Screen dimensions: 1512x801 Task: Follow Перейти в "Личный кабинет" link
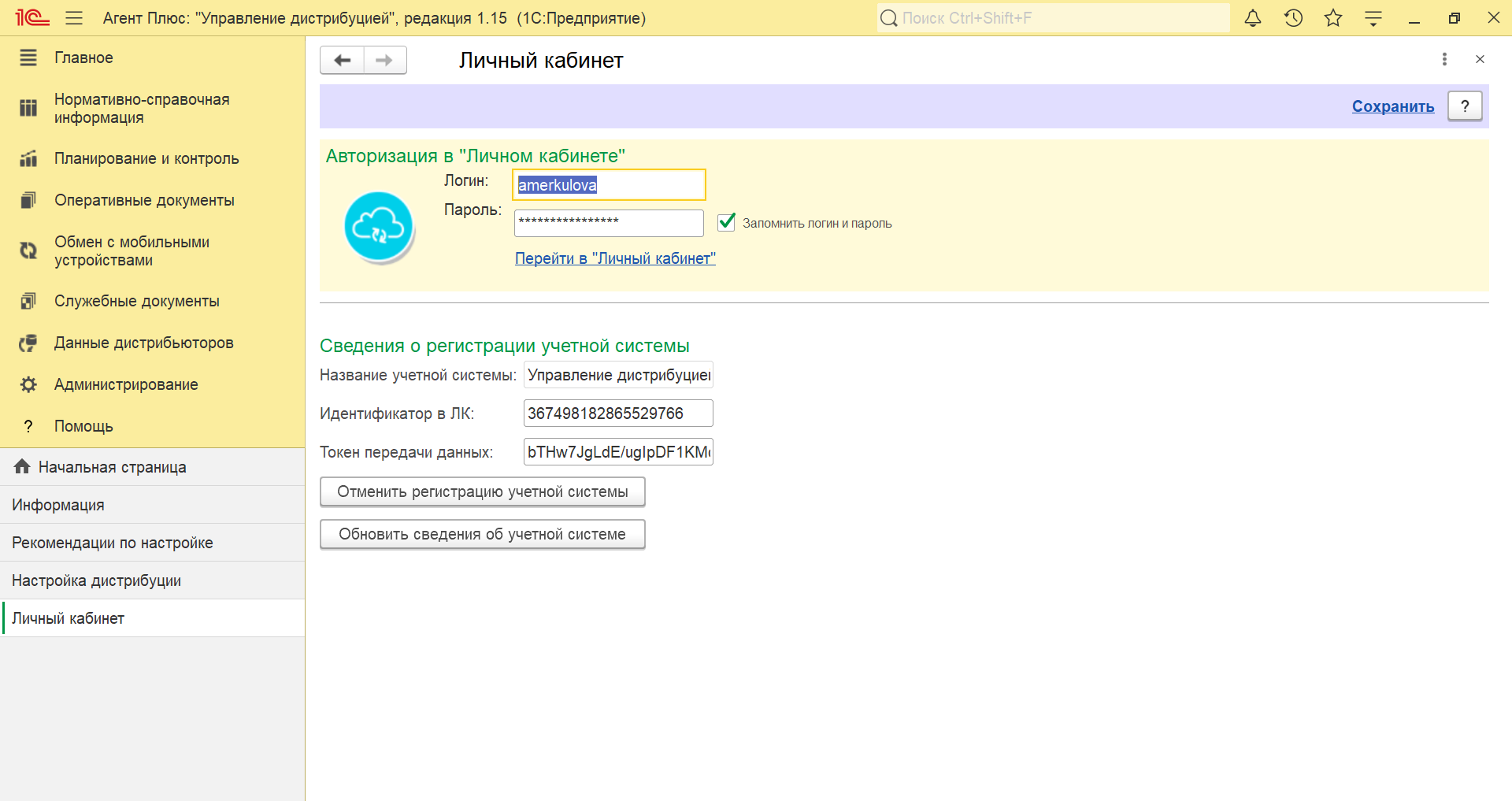point(615,258)
